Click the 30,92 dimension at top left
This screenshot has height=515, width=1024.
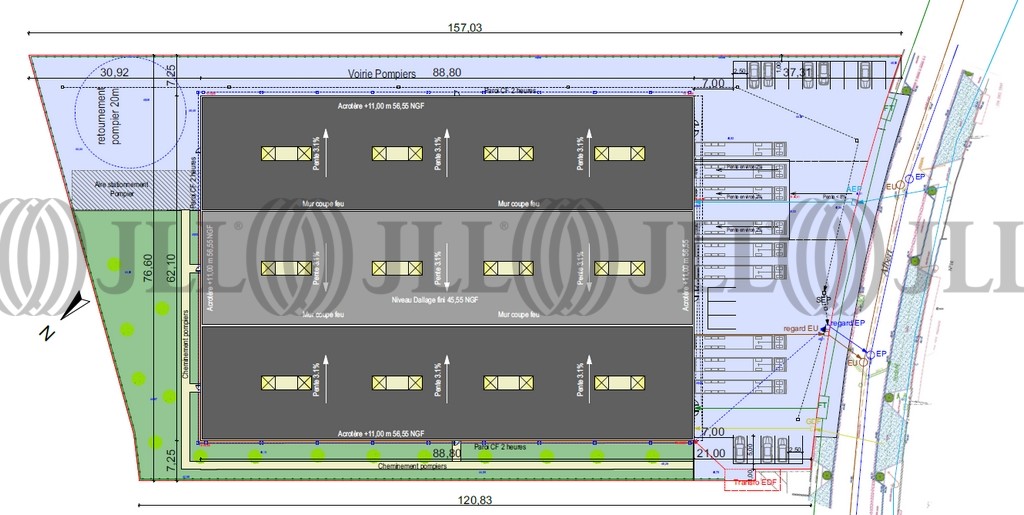point(115,72)
